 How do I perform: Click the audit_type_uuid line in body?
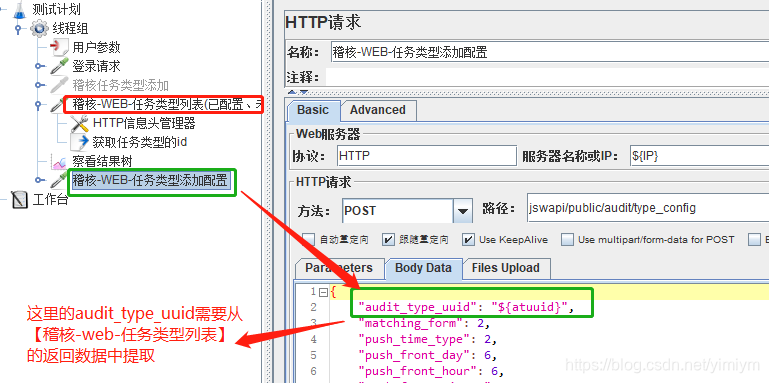466,307
